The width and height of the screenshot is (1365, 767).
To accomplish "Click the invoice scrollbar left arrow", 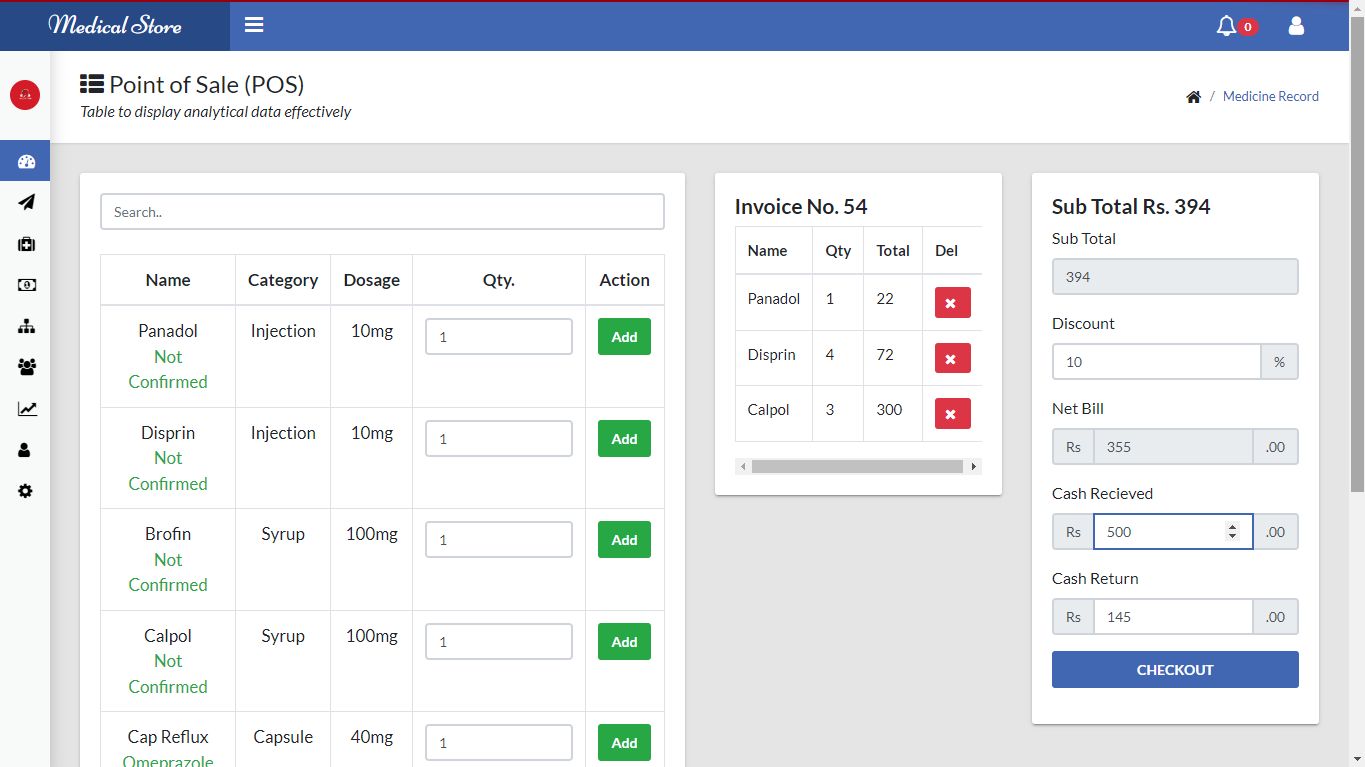I will pos(742,467).
